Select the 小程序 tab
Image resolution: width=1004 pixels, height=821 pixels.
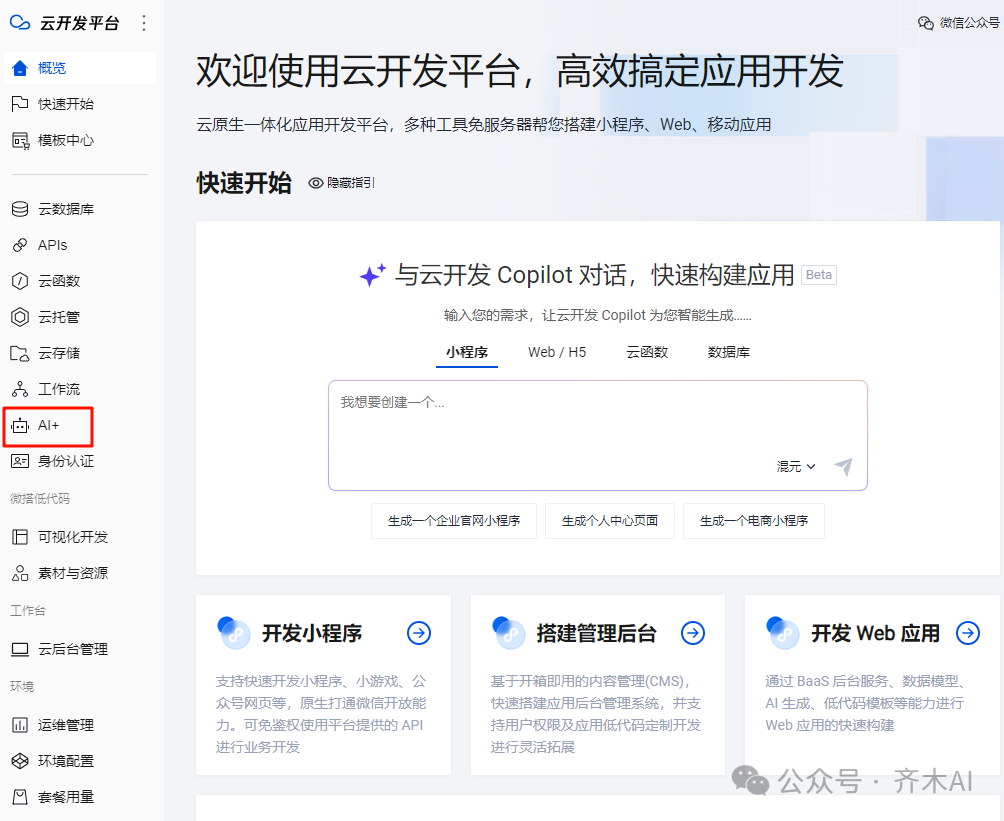point(467,352)
